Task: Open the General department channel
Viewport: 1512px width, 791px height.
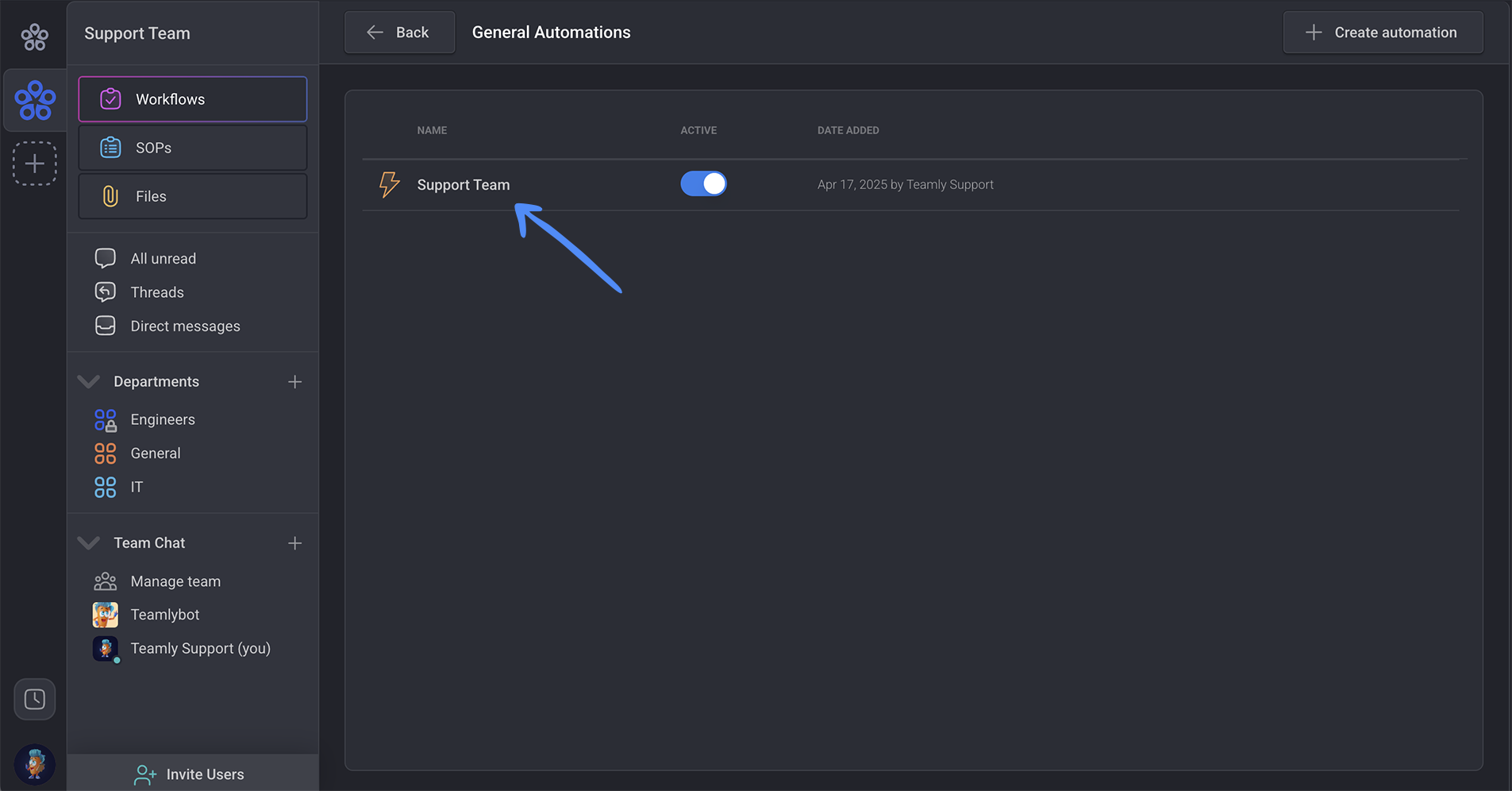Action: pyautogui.click(x=156, y=453)
